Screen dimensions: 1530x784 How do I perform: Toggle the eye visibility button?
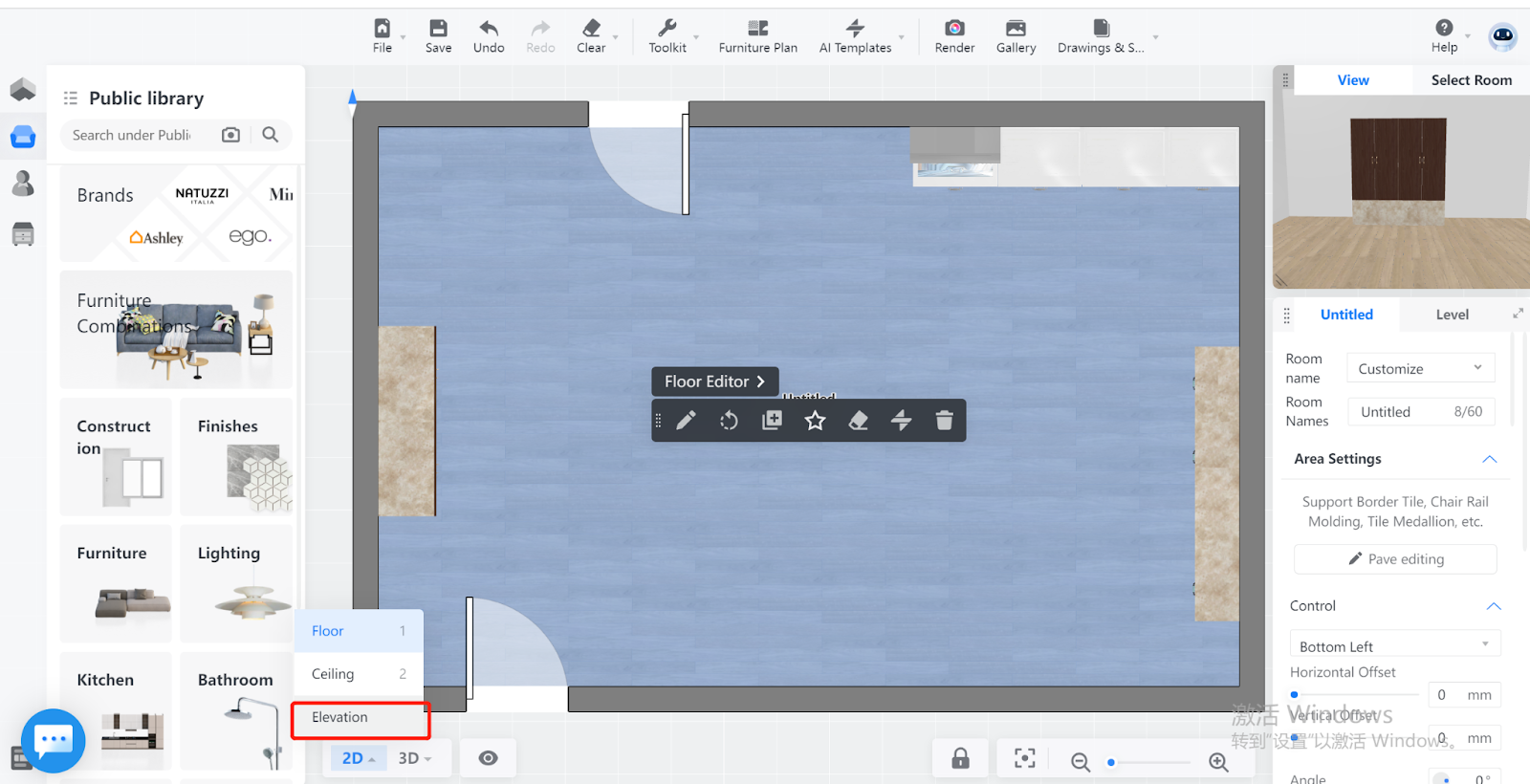click(488, 758)
